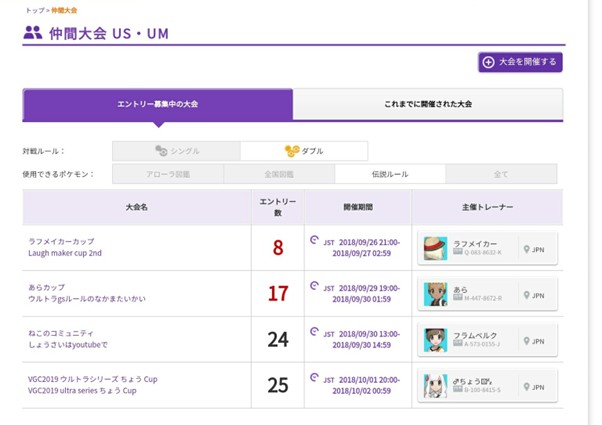Filter by 全国図鑑
This screenshot has width=602, height=425.
click(x=279, y=174)
